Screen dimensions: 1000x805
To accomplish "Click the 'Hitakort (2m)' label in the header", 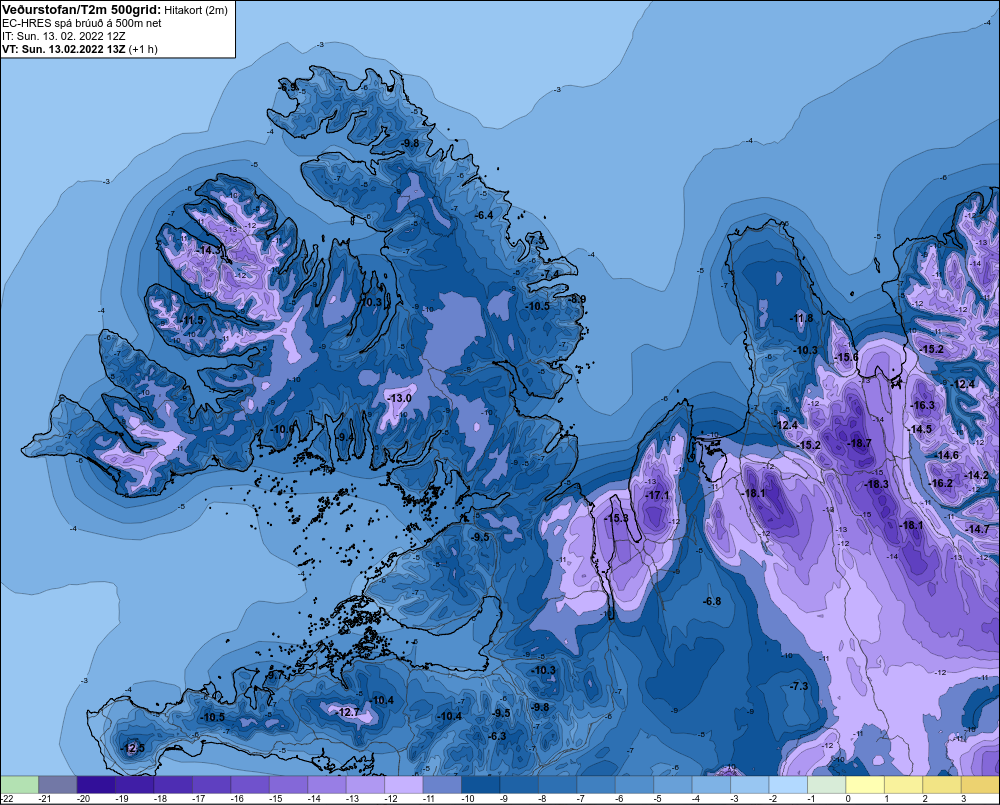I will coord(196,10).
